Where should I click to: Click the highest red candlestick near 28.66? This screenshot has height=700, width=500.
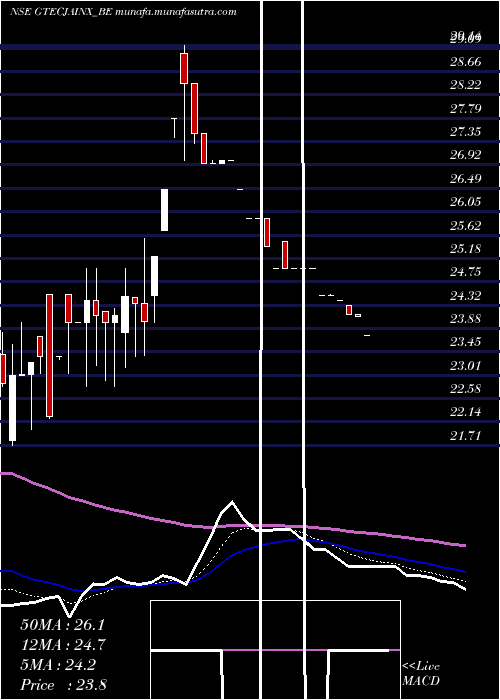184,68
